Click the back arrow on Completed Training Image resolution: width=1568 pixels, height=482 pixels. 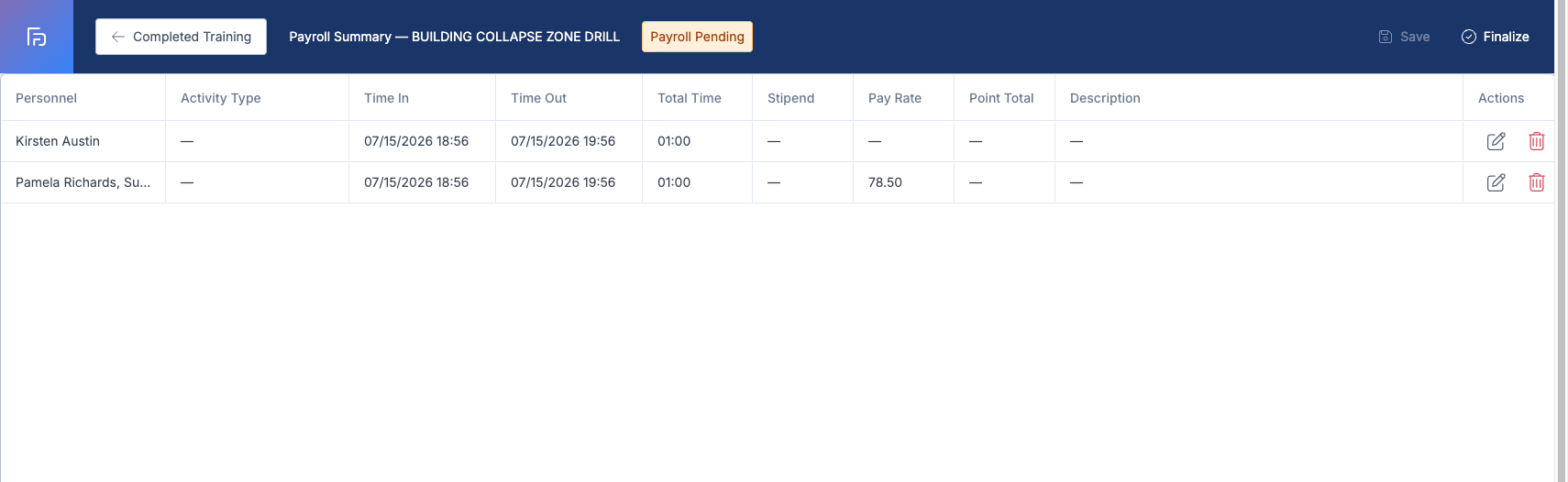[117, 37]
